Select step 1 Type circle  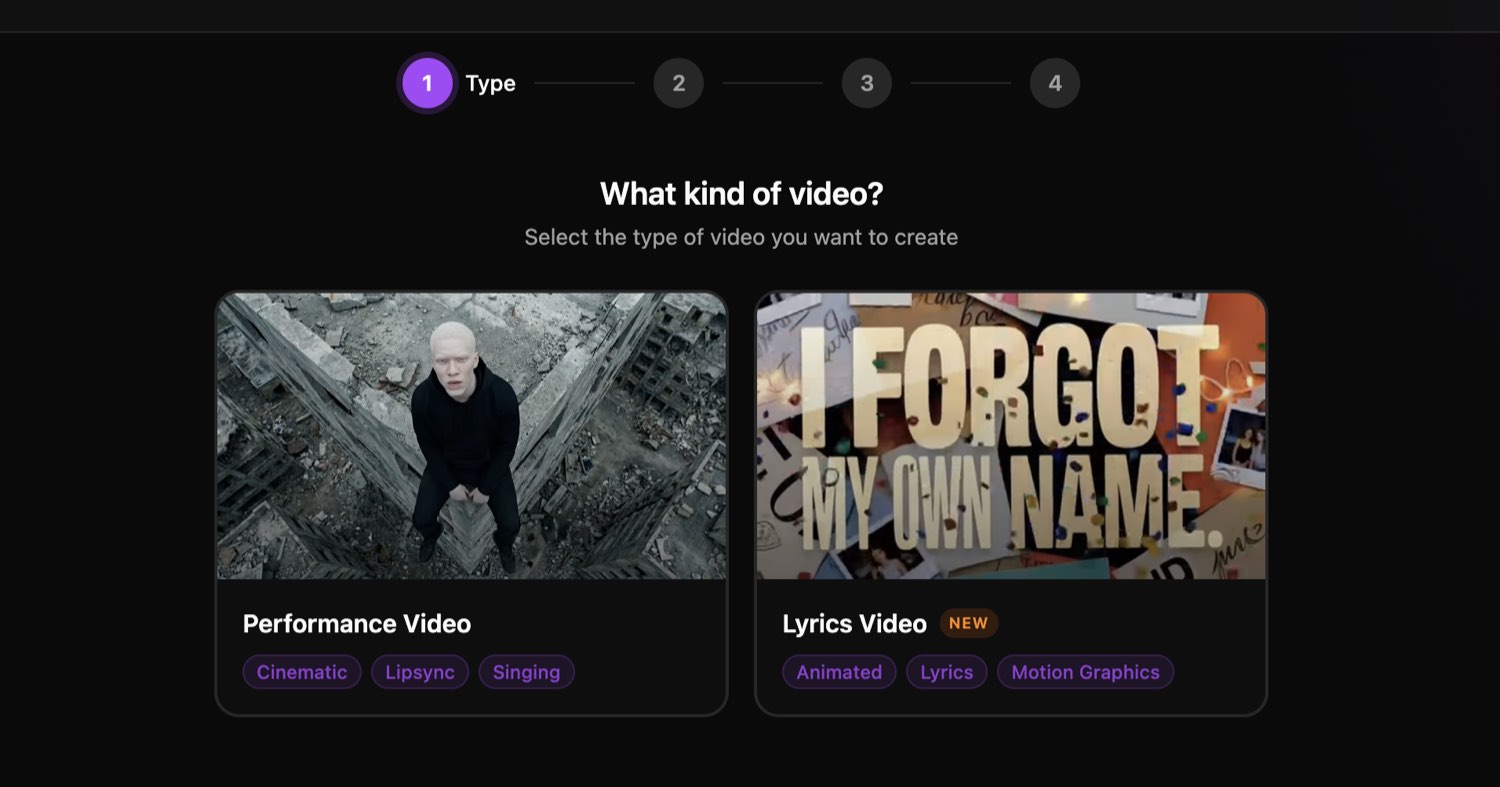(x=427, y=83)
